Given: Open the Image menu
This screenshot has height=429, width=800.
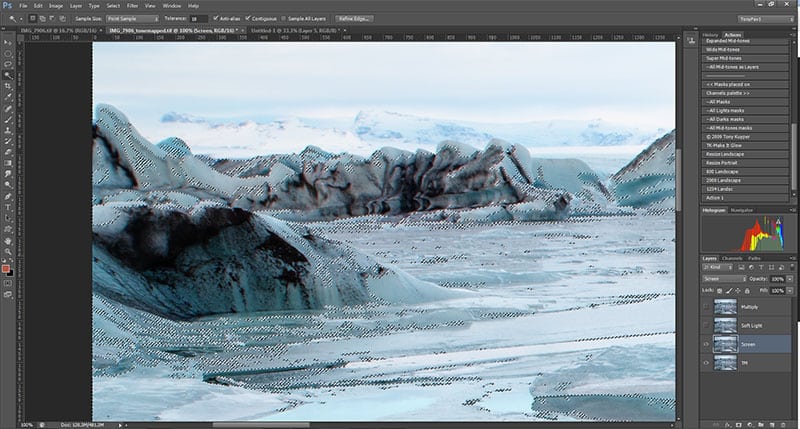Looking at the screenshot, I should coord(56,6).
